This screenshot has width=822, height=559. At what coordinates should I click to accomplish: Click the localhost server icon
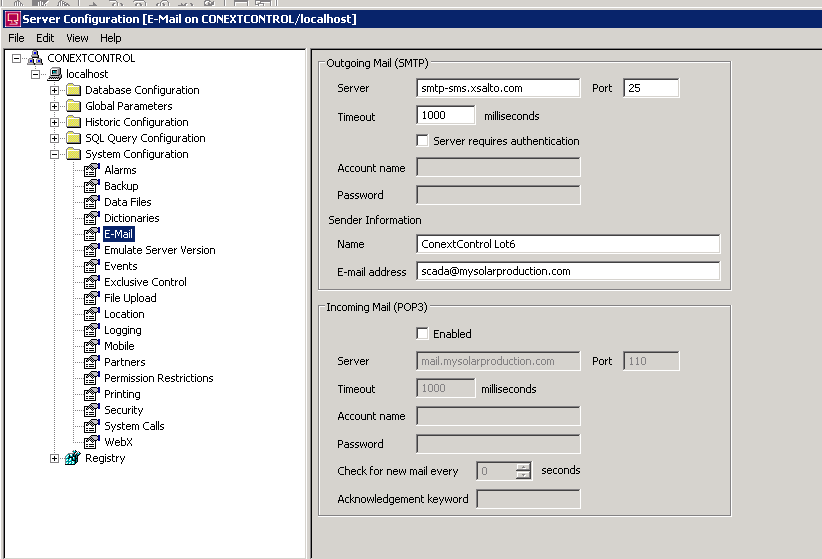(54, 74)
